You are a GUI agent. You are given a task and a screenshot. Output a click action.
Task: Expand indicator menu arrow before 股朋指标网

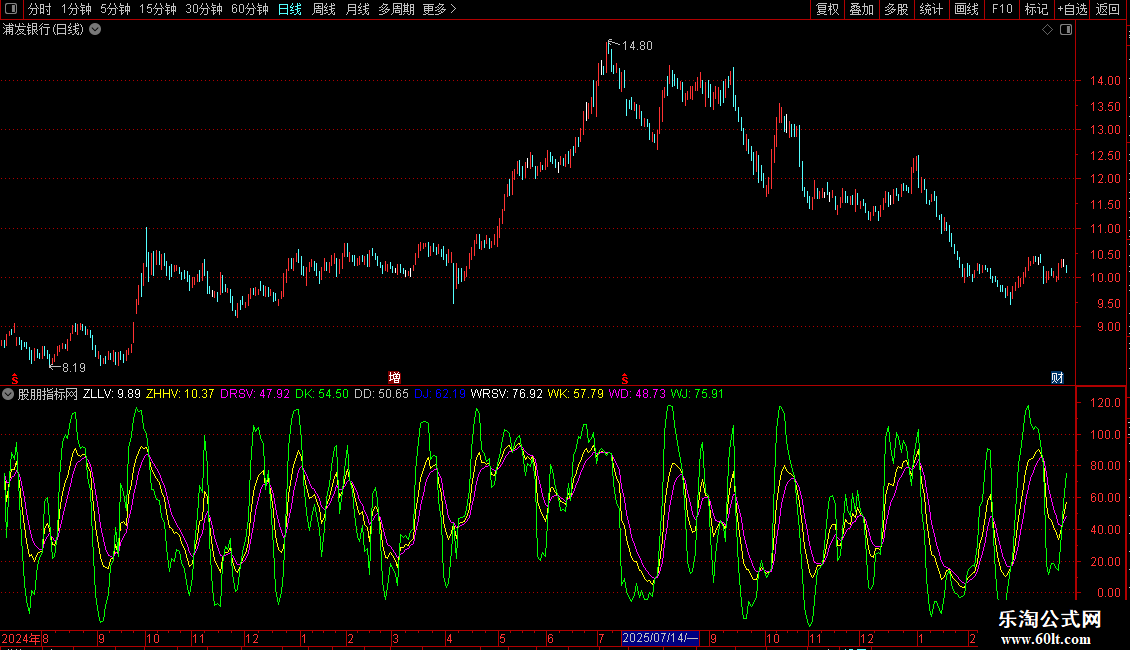[x=8, y=394]
